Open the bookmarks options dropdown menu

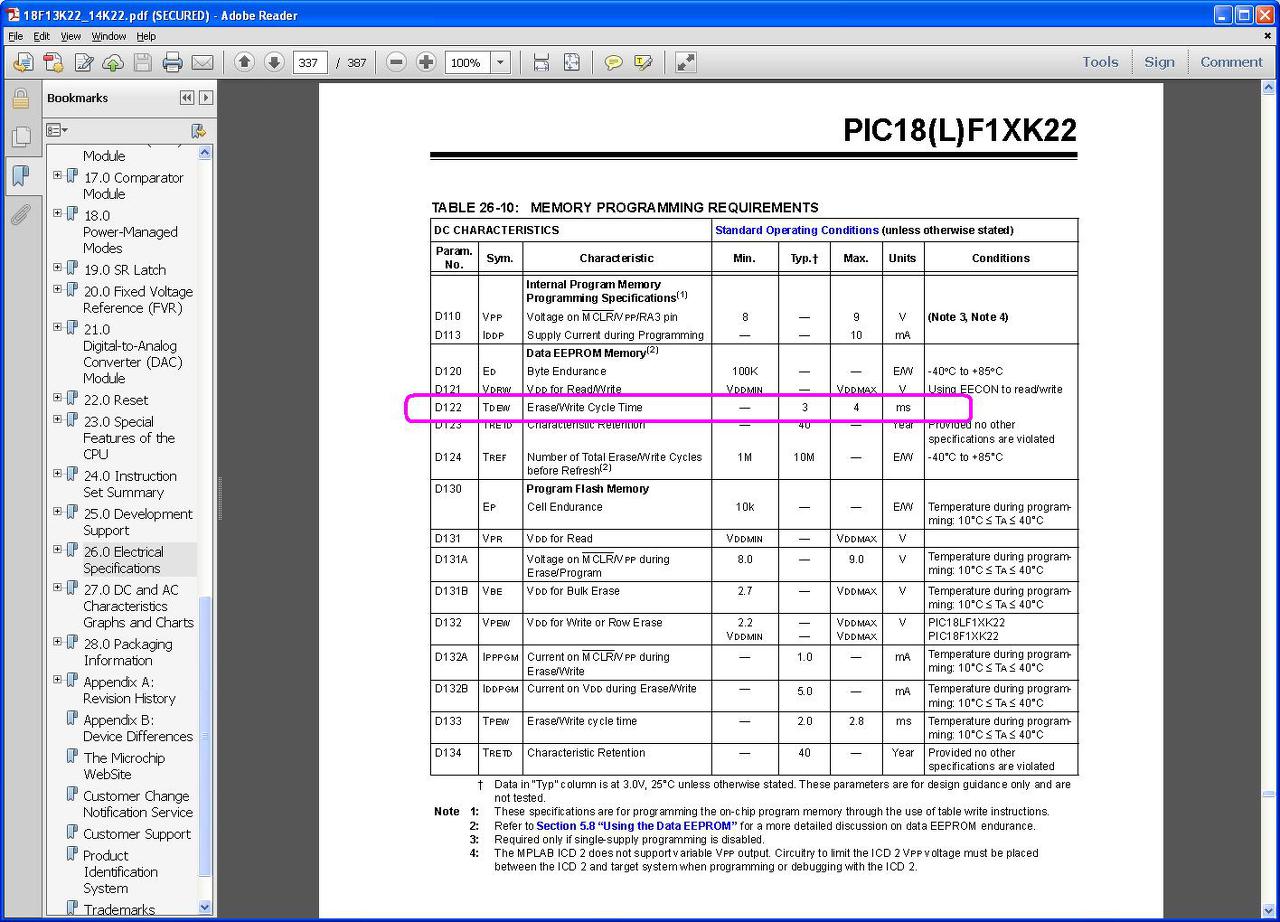tap(58, 130)
